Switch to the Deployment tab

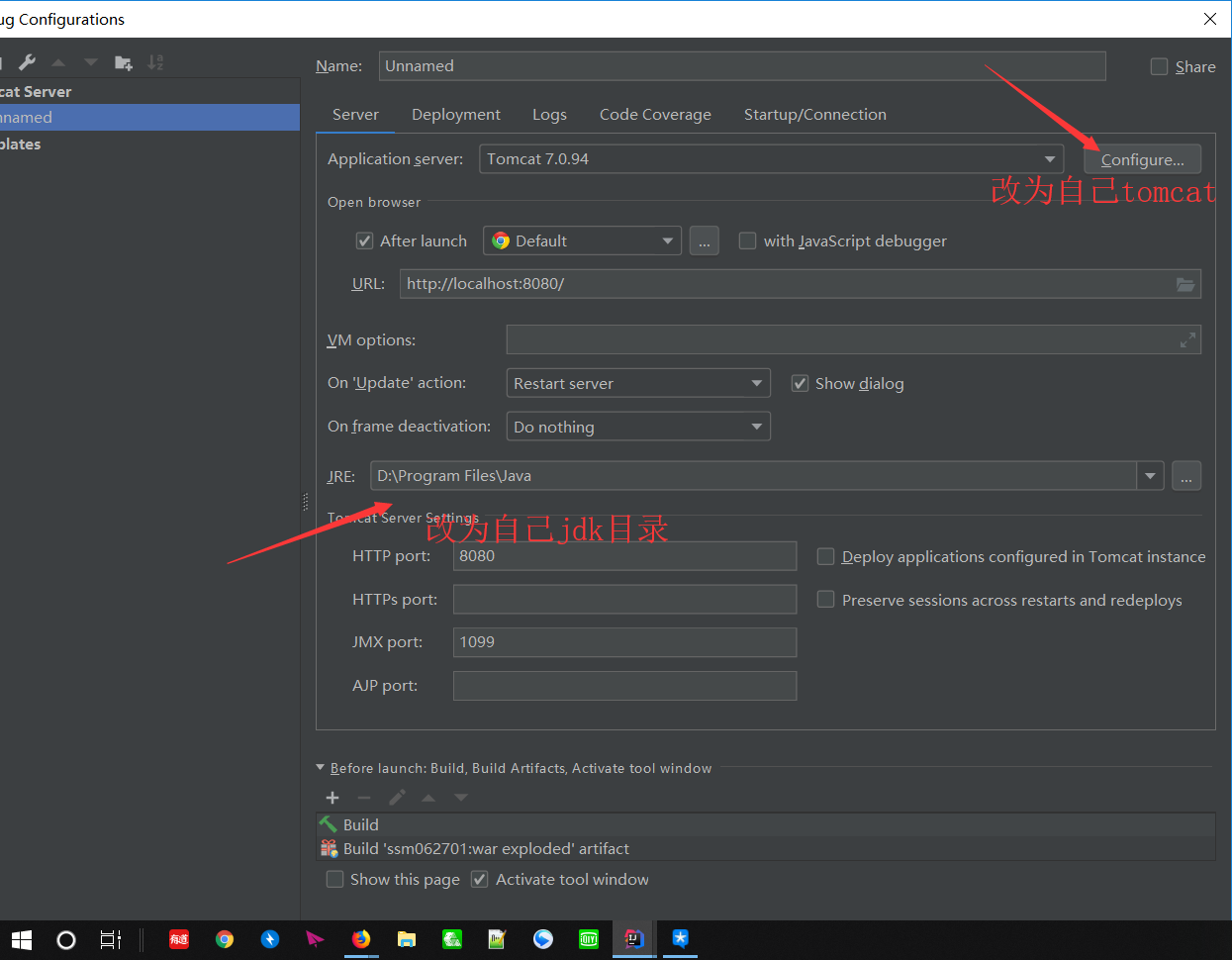[456, 115]
